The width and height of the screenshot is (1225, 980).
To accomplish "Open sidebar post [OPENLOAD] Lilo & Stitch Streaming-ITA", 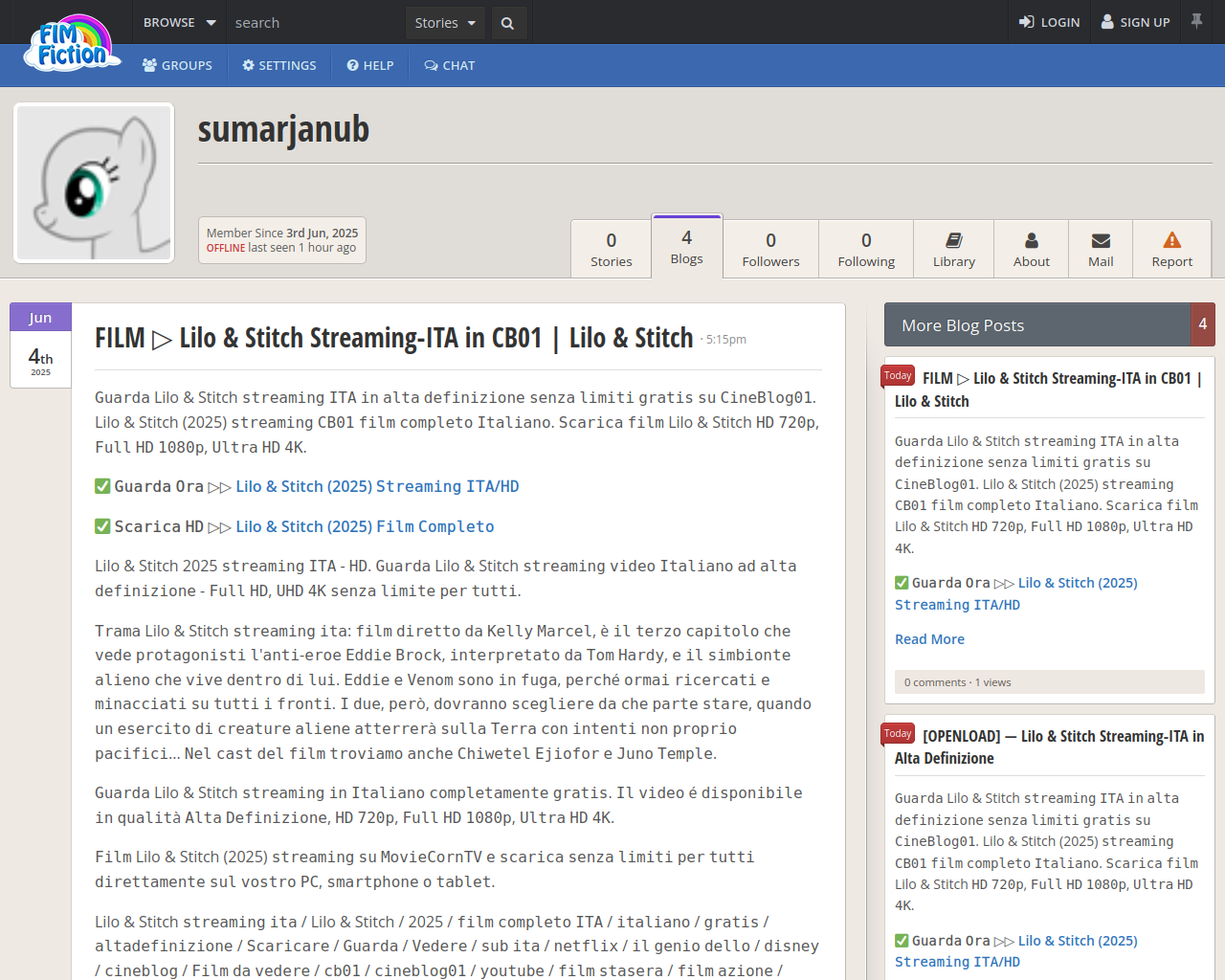I will [1049, 746].
